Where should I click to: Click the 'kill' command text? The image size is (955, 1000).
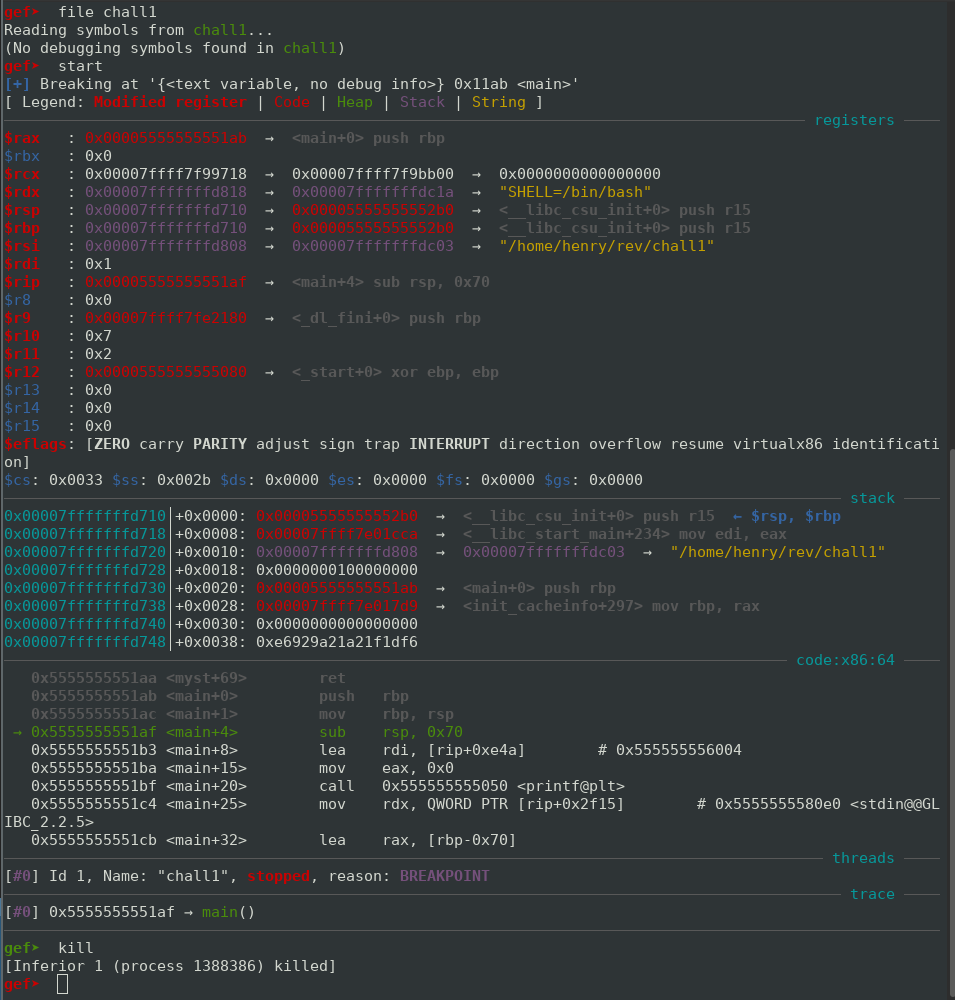point(76,948)
